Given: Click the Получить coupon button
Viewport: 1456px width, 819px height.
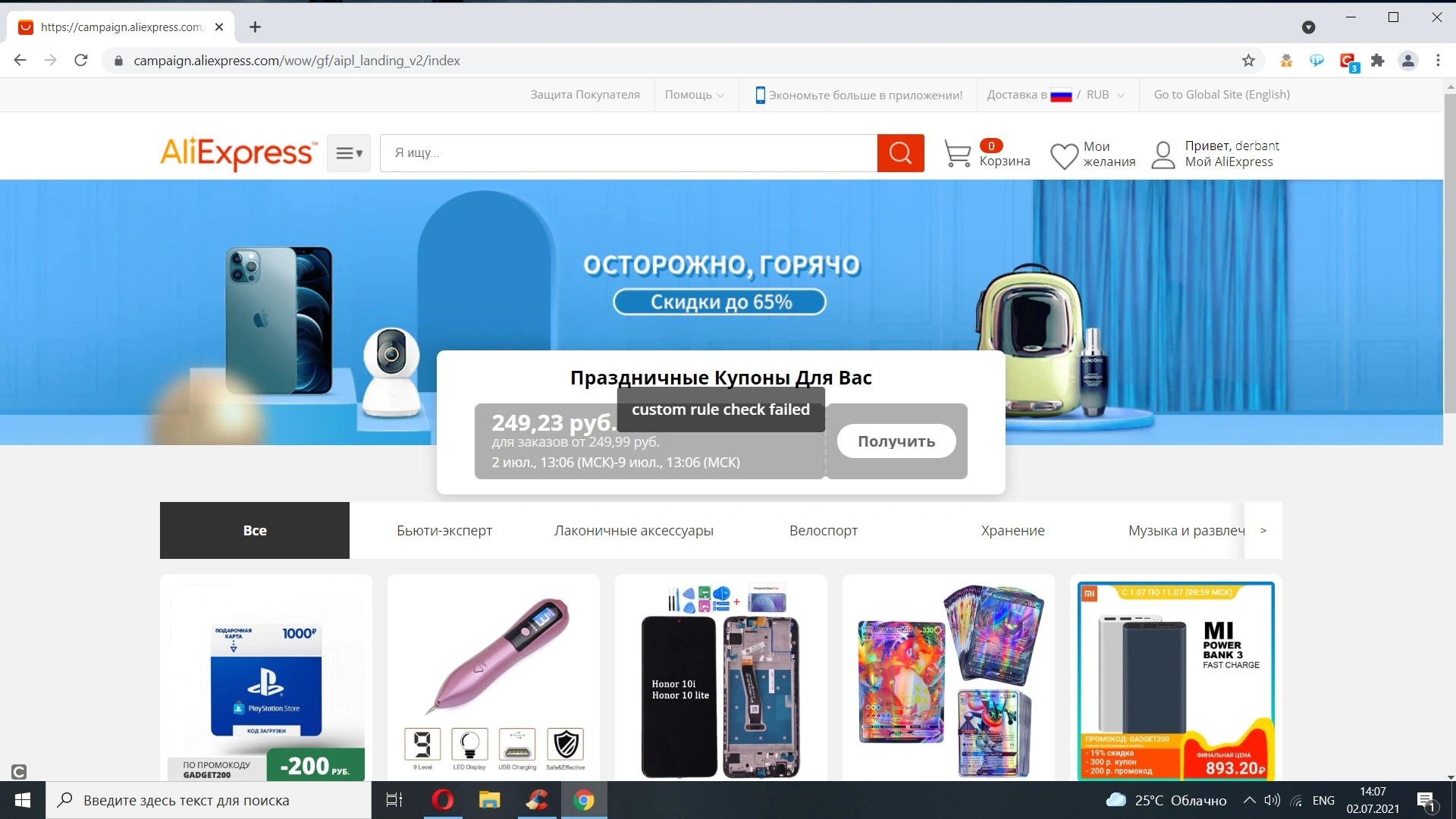Looking at the screenshot, I should pos(896,441).
